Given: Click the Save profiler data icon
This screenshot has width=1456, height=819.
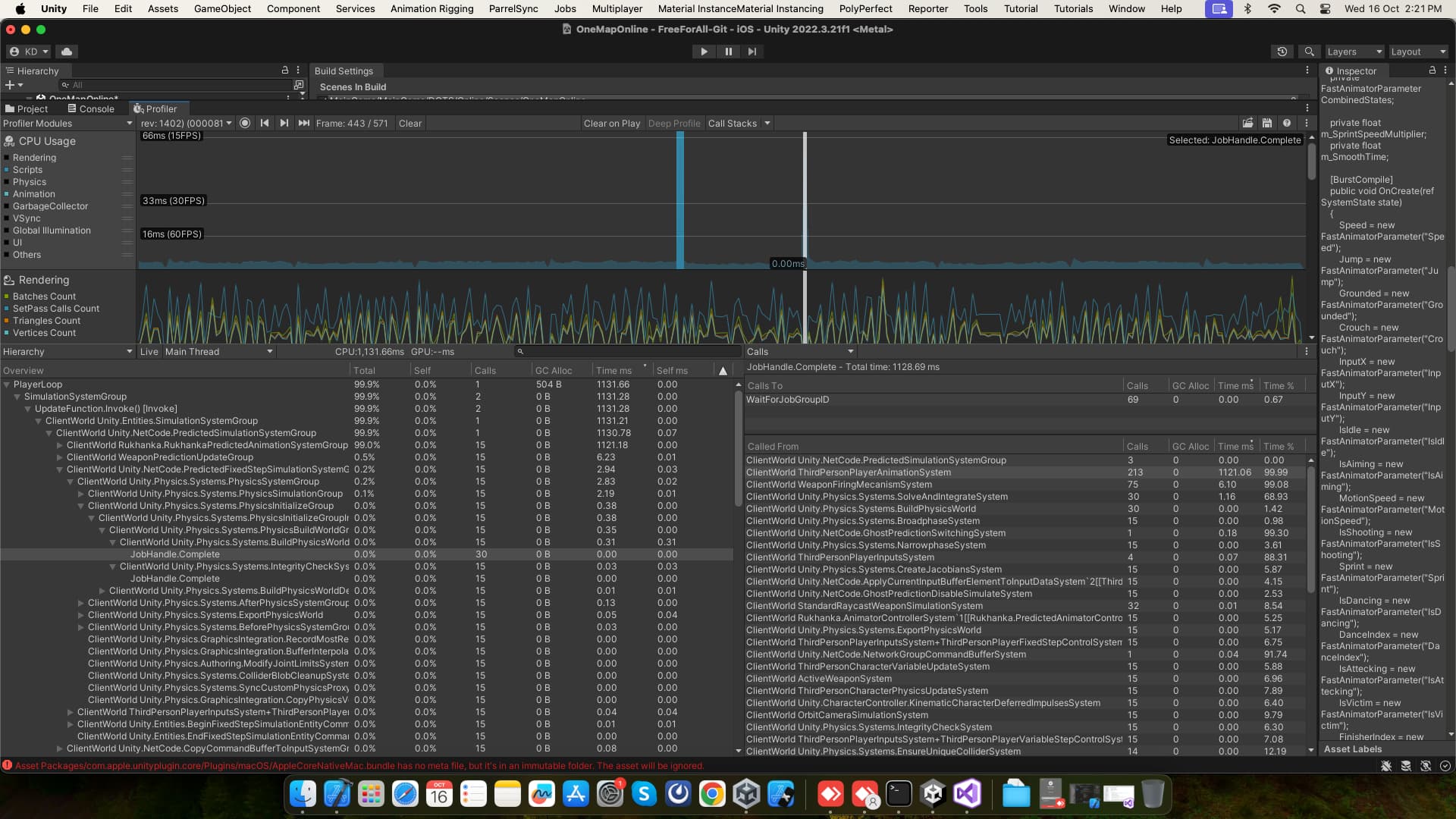Looking at the screenshot, I should tap(1266, 124).
